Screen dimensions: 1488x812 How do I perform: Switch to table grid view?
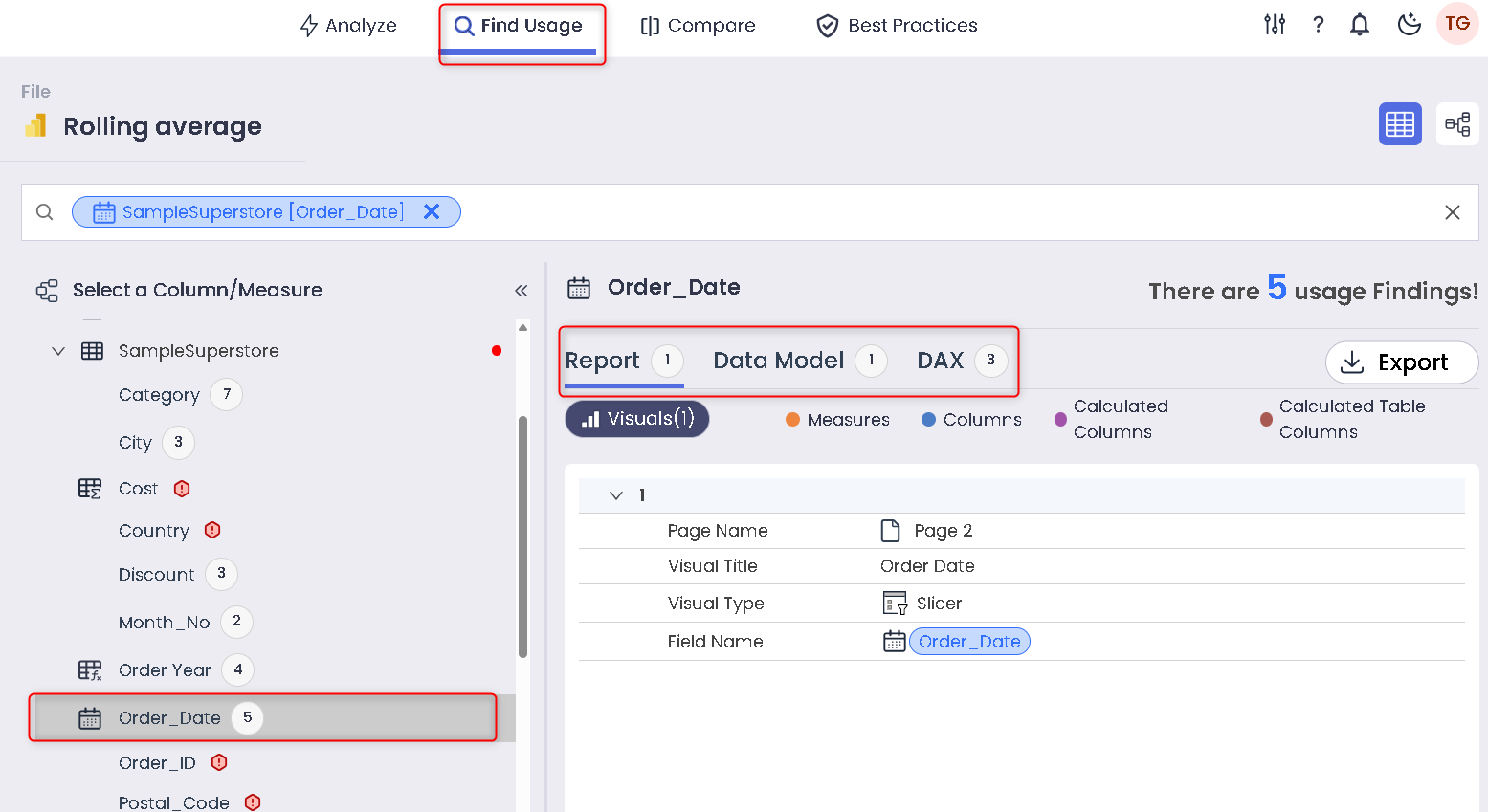click(1399, 124)
